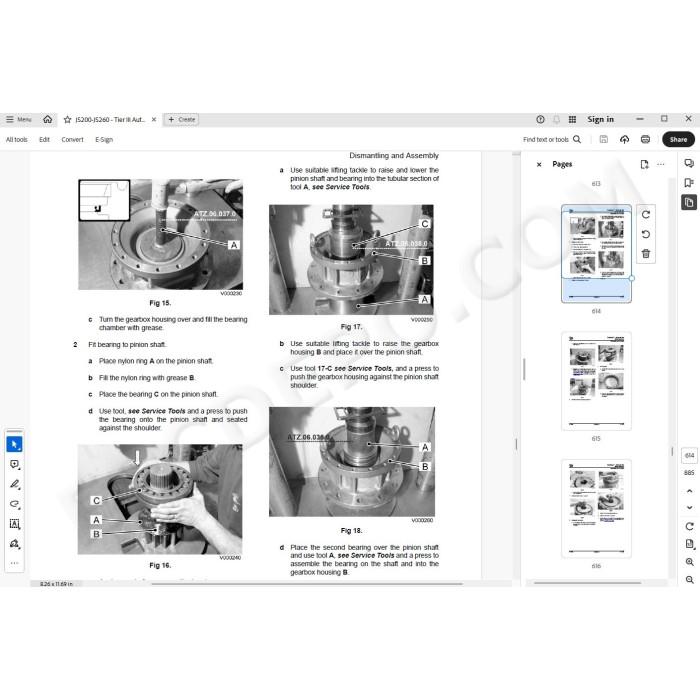The image size is (700, 700).
Task: Click Dismantling and Assembly heading
Action: [x=394, y=156]
